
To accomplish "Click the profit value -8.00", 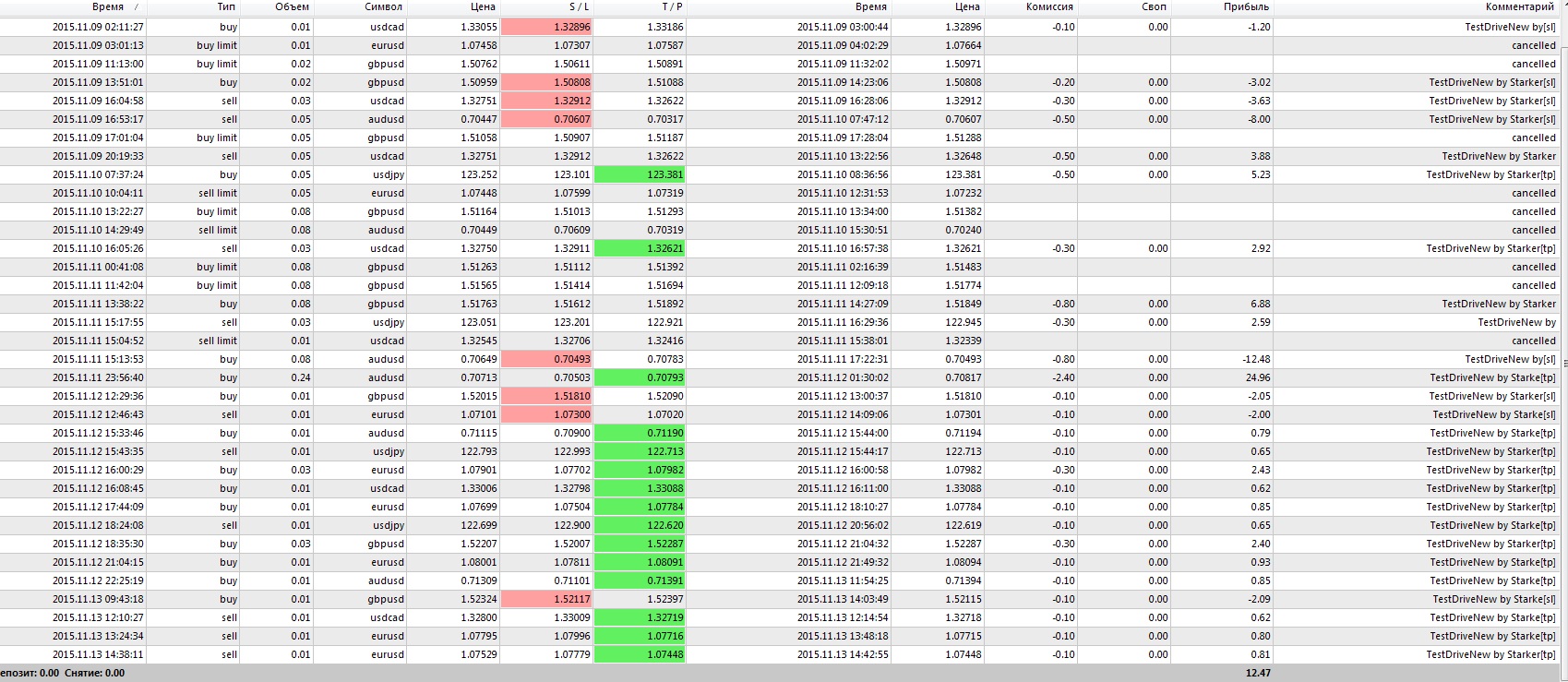I will (1259, 119).
